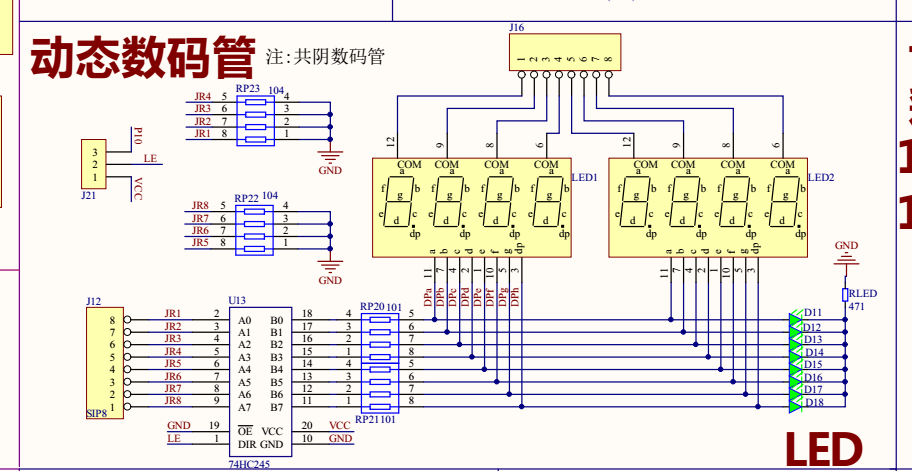Viewport: 912px width, 471px height.
Task: Click pin label A0 on U13
Action: coord(245,320)
